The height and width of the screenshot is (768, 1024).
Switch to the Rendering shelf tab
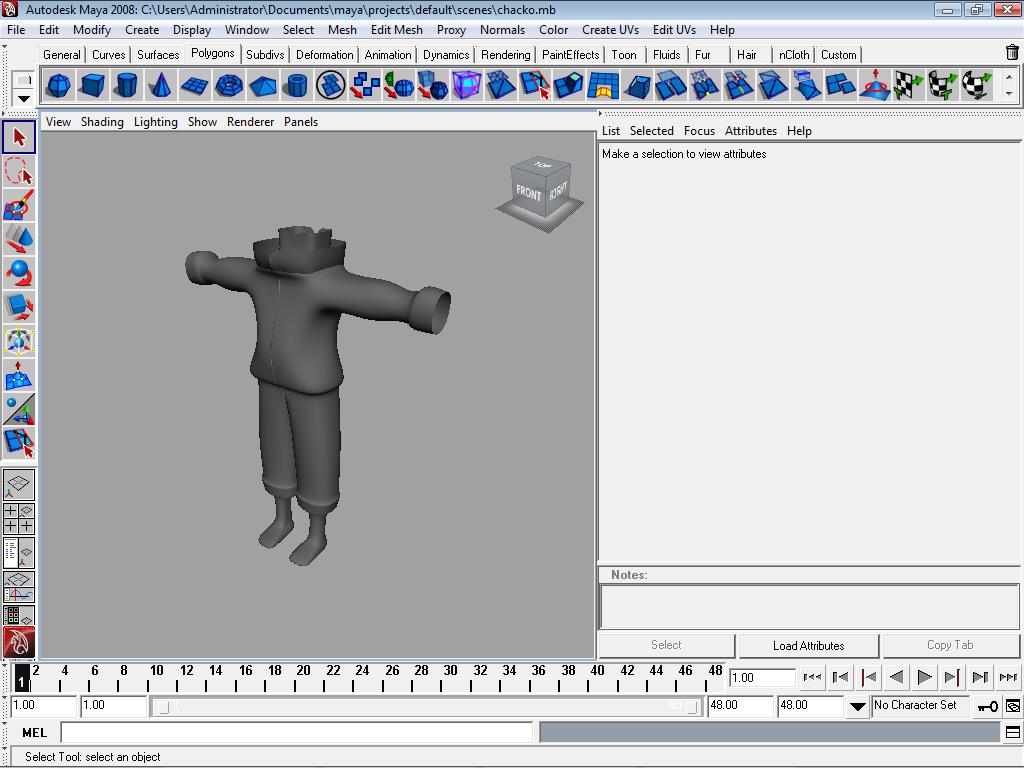coord(505,55)
